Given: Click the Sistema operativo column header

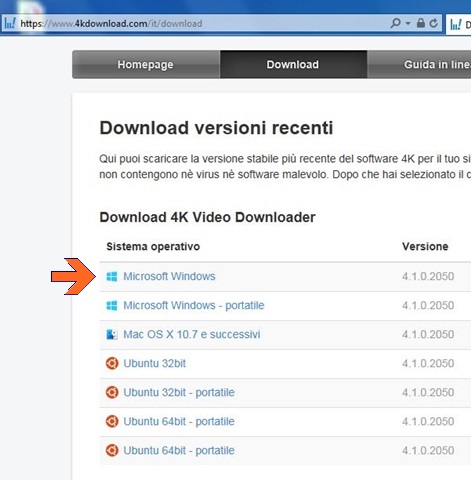Looking at the screenshot, I should (153, 247).
